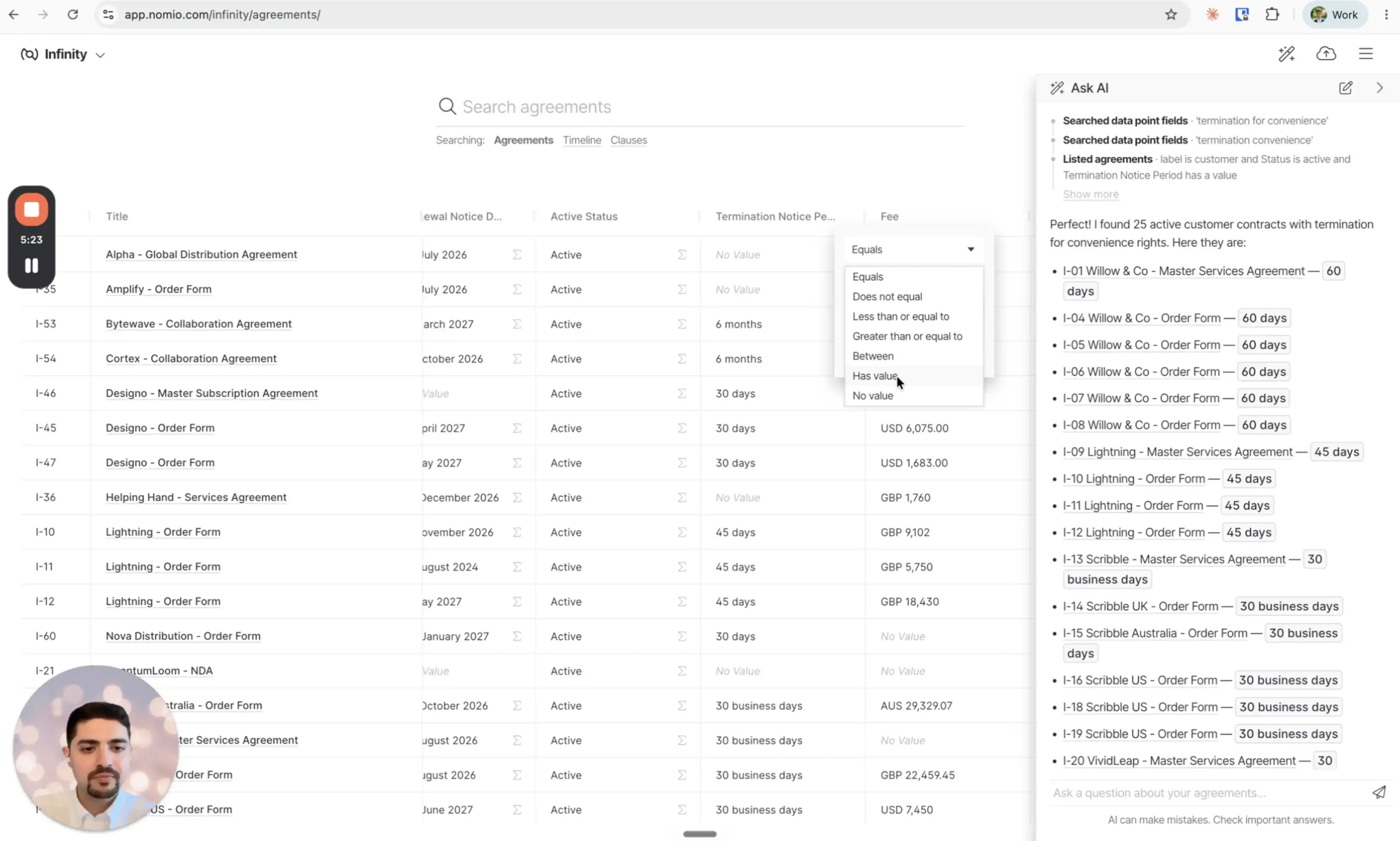
Task: Choose the Between filter option
Action: point(873,356)
